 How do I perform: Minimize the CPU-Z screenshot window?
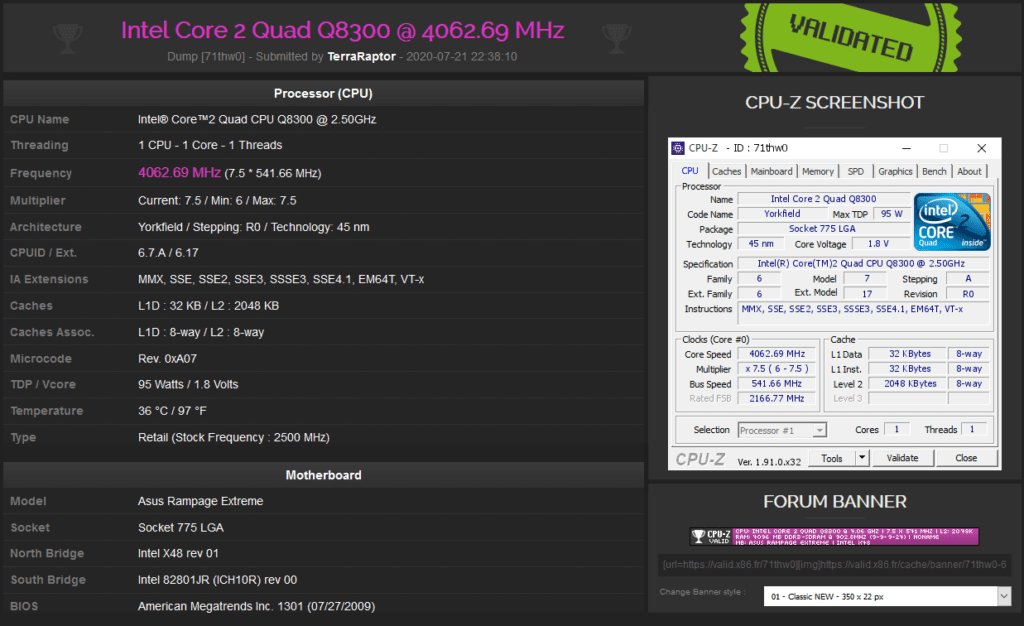(906, 148)
